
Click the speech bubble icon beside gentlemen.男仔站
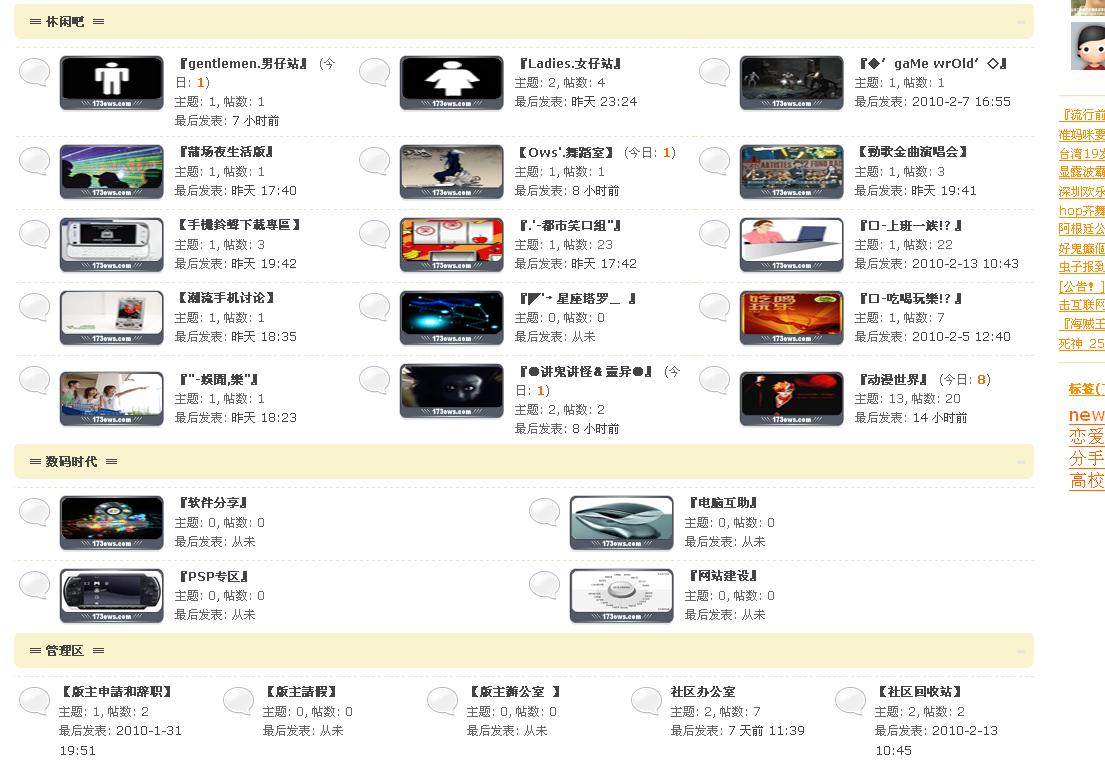pos(35,72)
